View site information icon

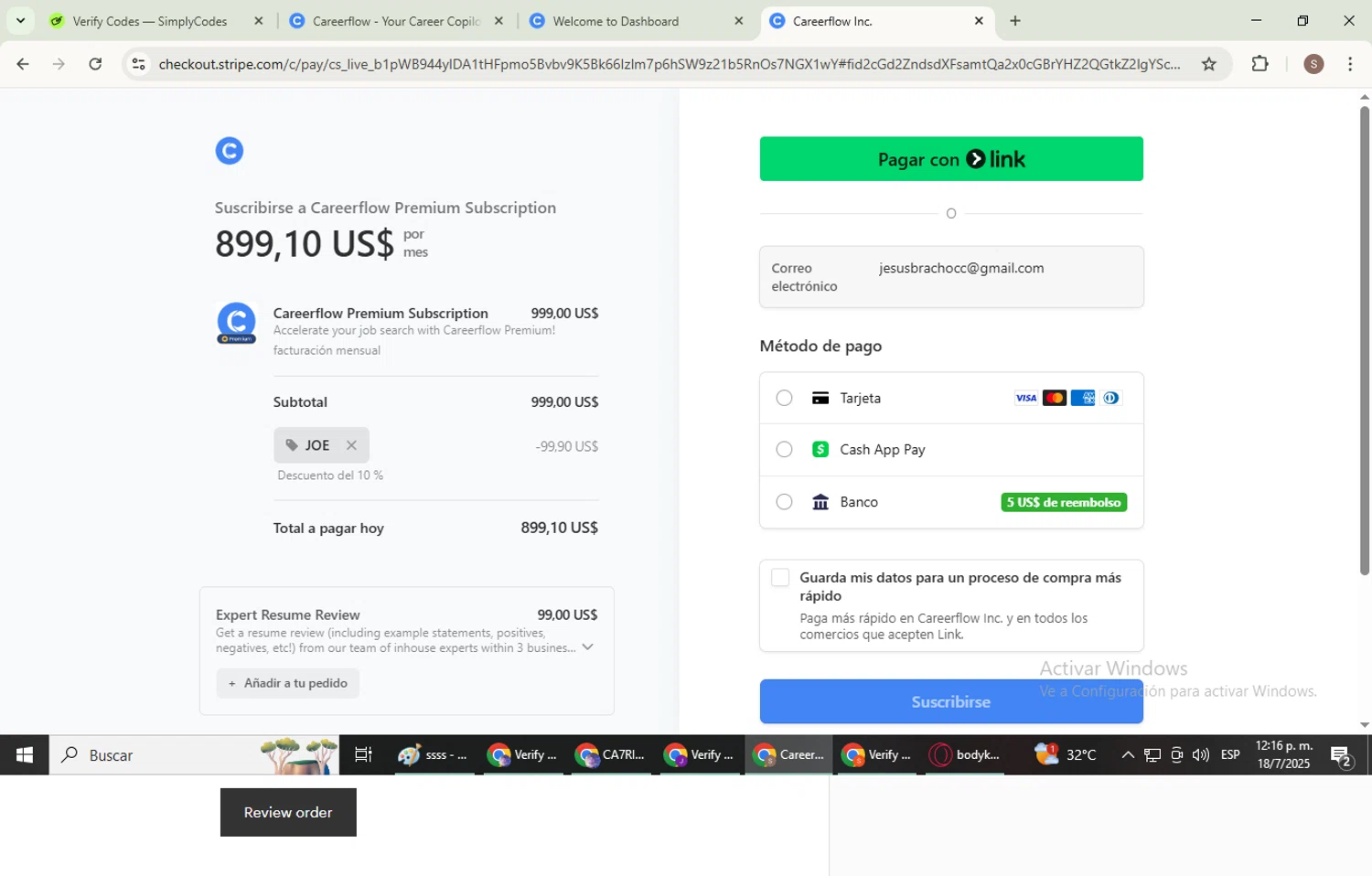(138, 64)
